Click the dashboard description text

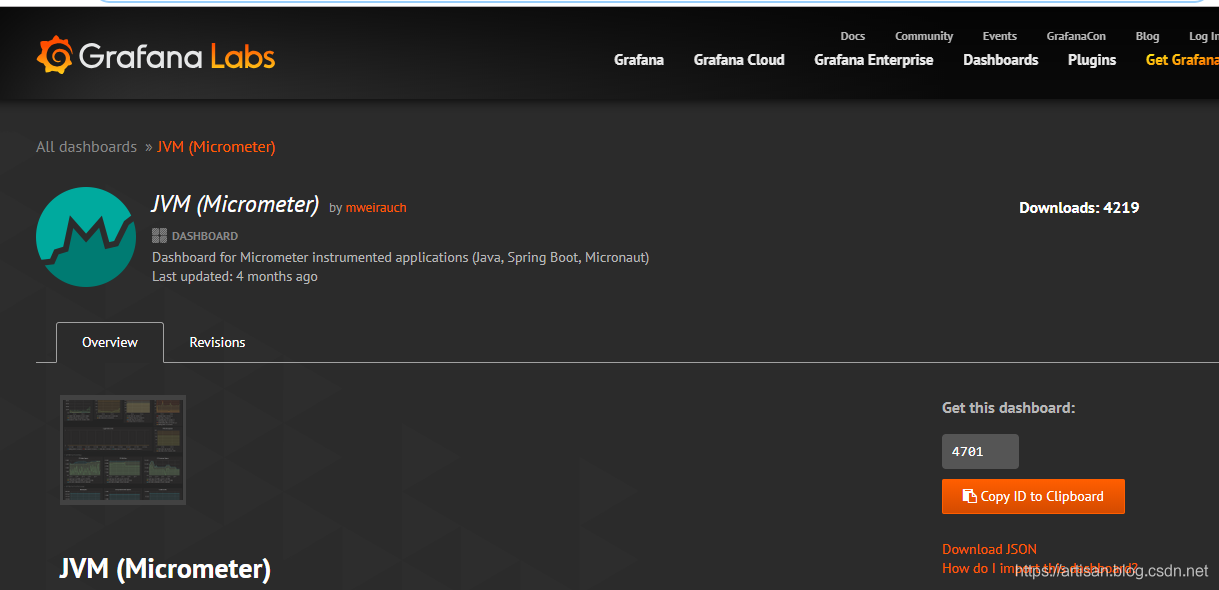pos(400,257)
